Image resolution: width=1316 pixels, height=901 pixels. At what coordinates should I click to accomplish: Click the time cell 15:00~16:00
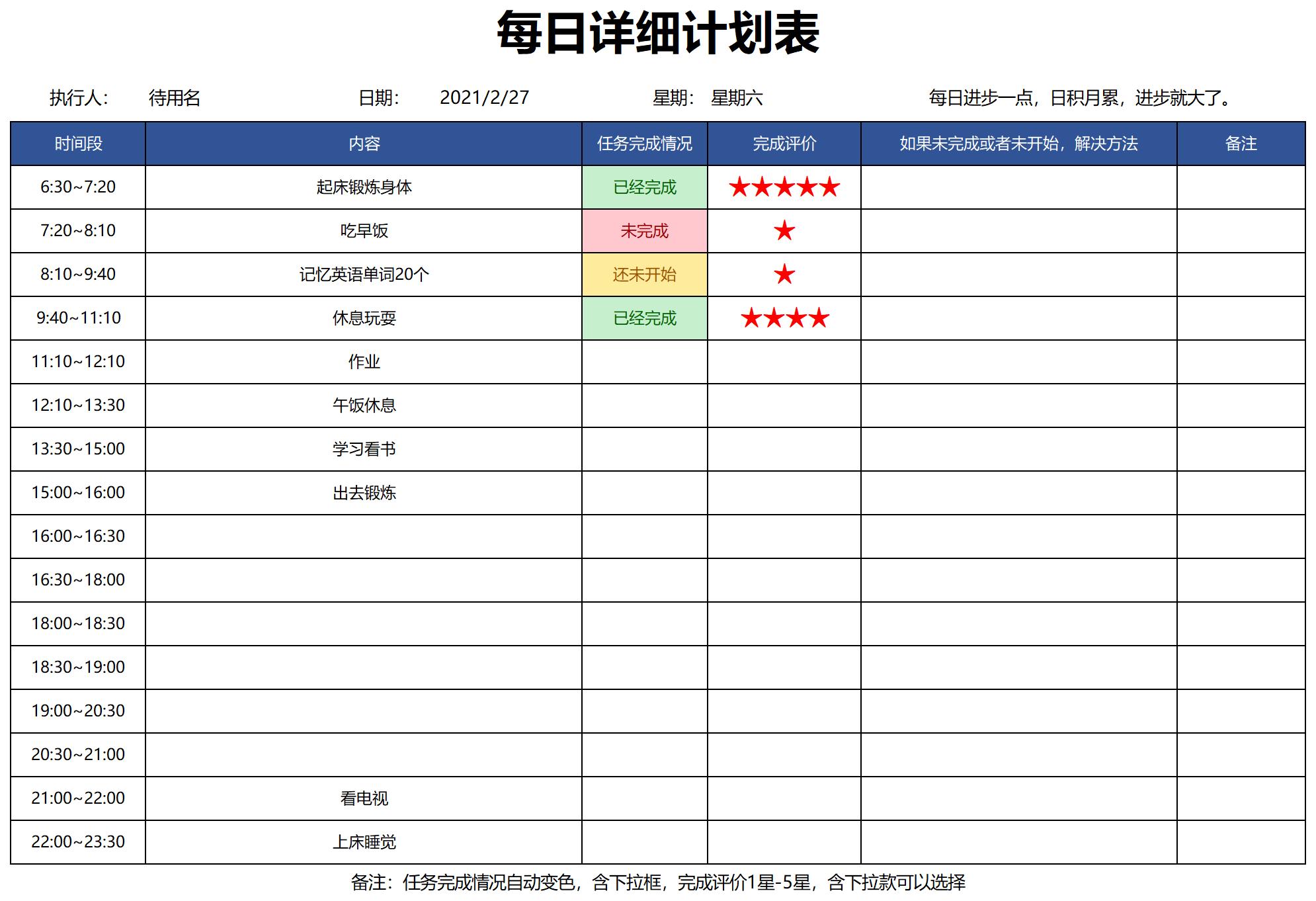pyautogui.click(x=78, y=493)
